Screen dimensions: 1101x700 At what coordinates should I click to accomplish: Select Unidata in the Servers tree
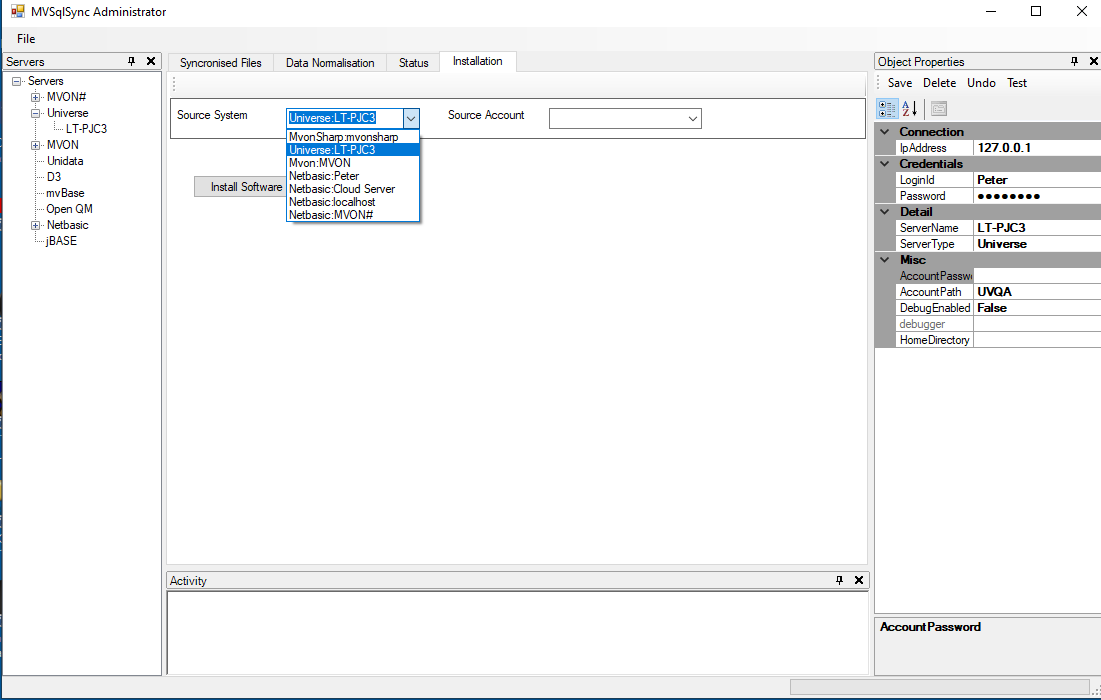click(x=65, y=161)
